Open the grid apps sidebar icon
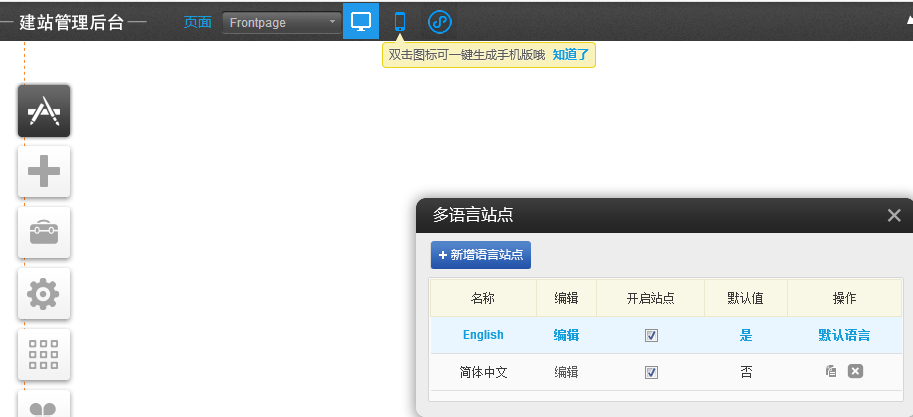This screenshot has height=417, width=913. [44, 355]
